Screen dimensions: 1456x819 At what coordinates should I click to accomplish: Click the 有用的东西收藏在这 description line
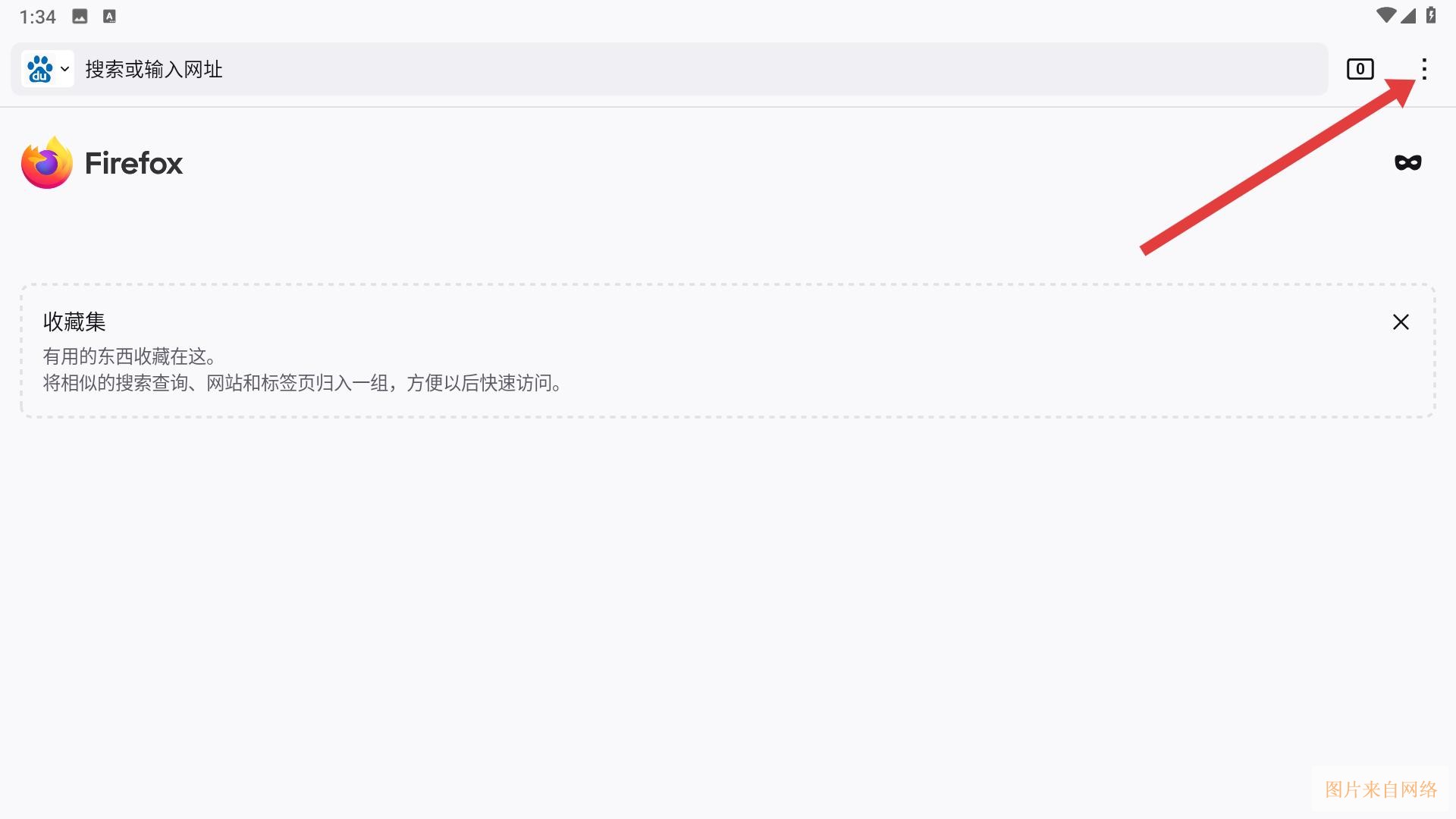(130, 356)
